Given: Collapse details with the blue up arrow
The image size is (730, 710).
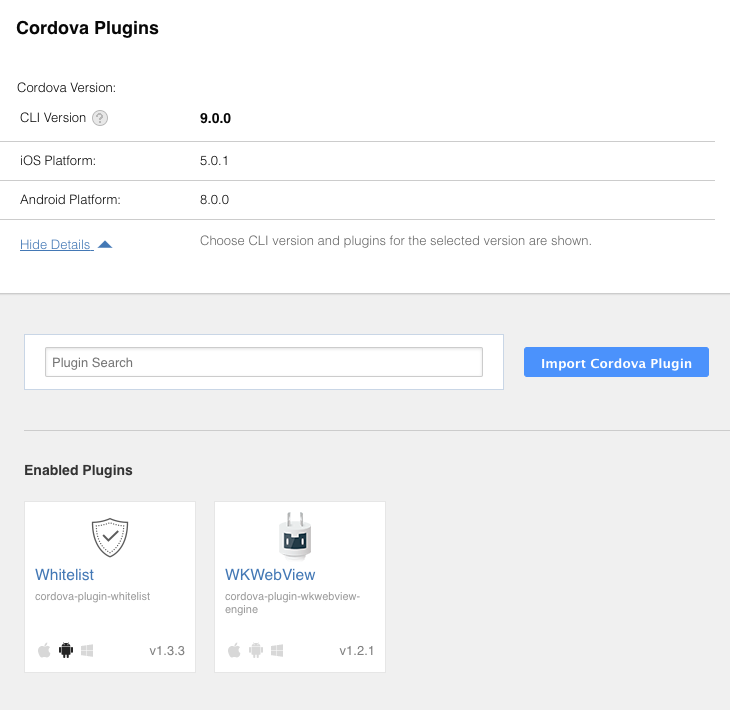Looking at the screenshot, I should click(105, 244).
